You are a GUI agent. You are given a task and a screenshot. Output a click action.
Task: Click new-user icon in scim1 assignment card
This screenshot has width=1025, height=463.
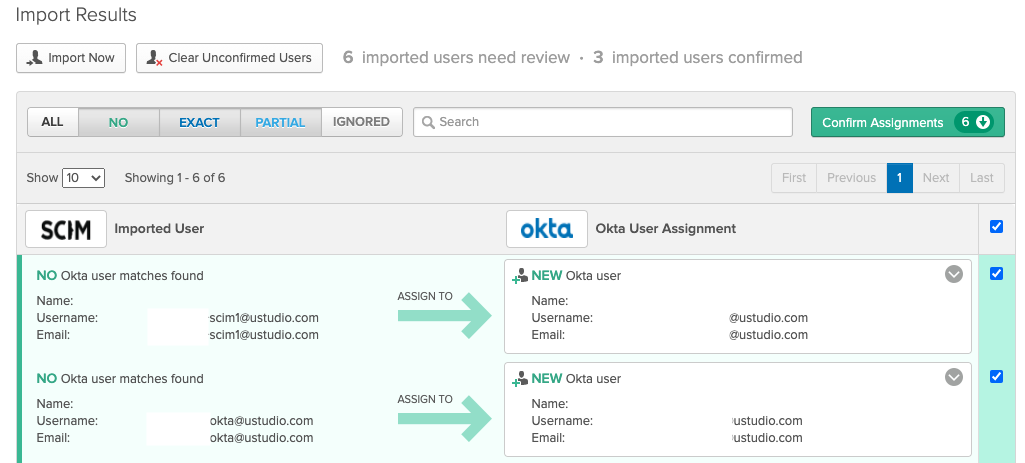520,275
